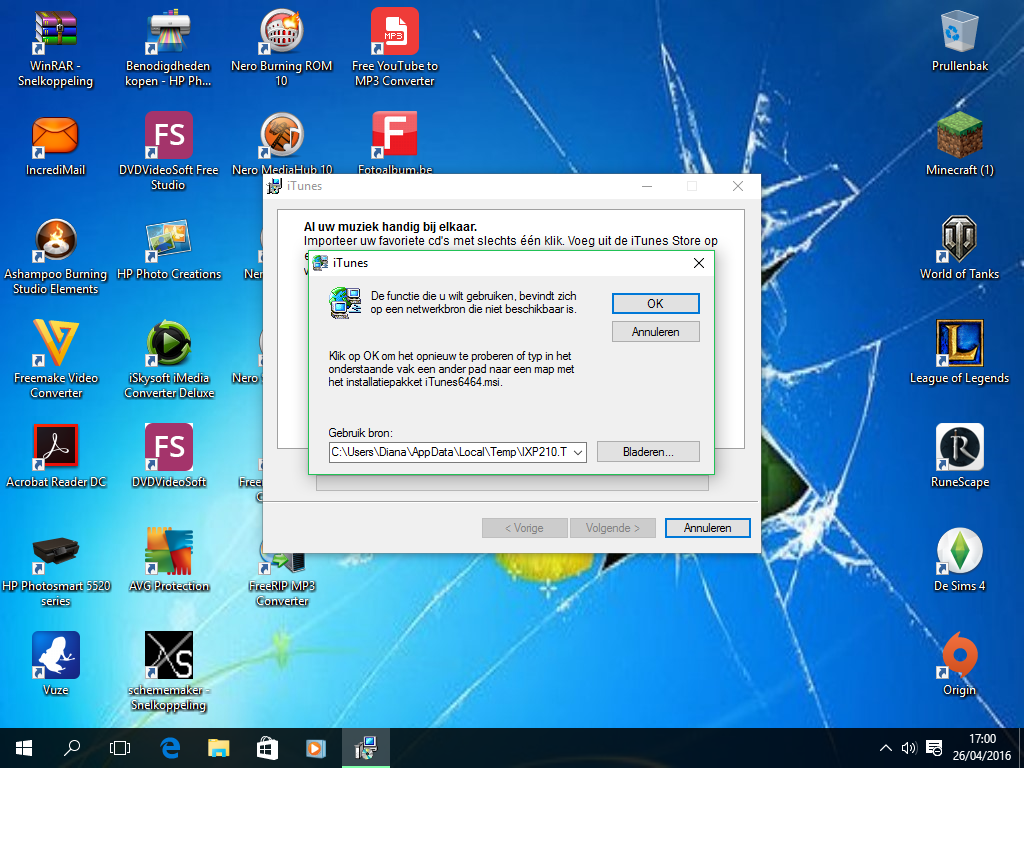Close the iTunes error dialog
The height and width of the screenshot is (862, 1024).
[699, 263]
